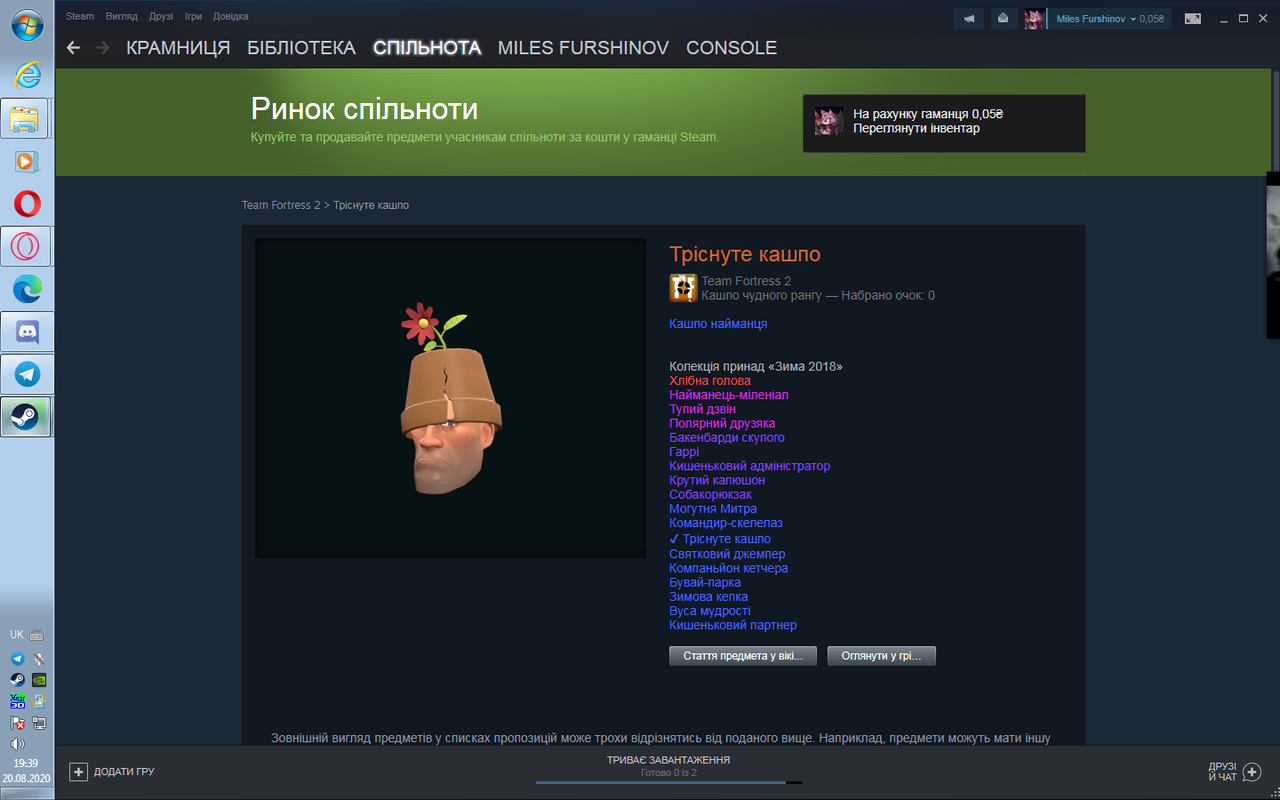Click Оглянути у грі button

click(881, 656)
